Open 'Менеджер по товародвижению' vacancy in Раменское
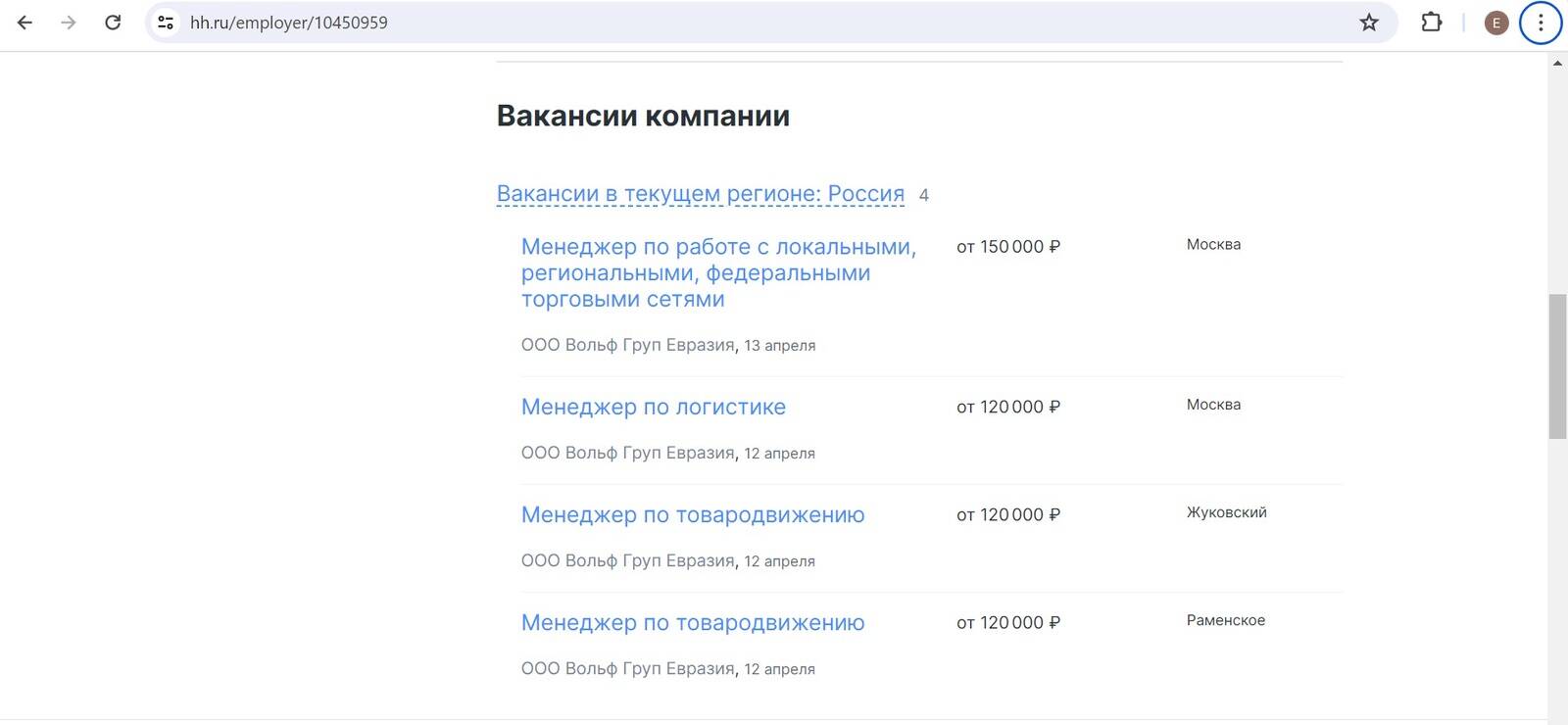The width and height of the screenshot is (1568, 725). point(693,622)
